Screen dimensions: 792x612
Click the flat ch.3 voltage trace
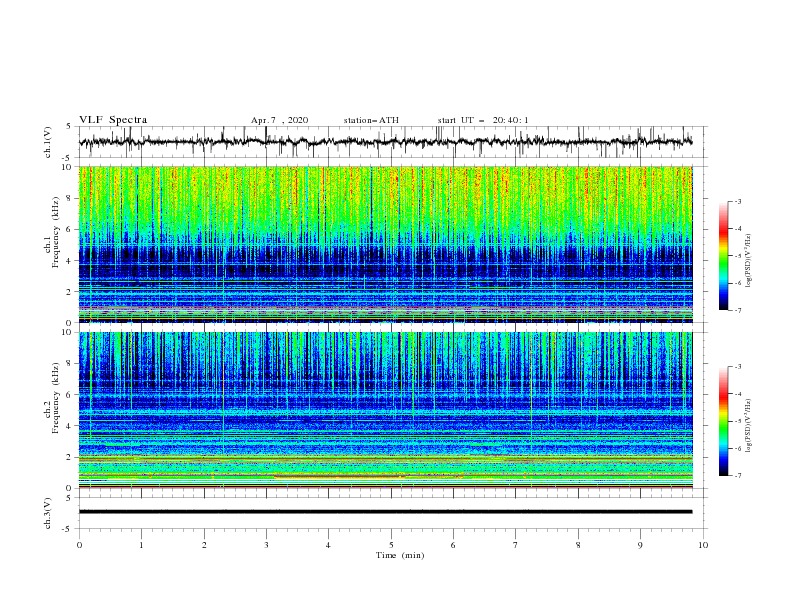385,512
